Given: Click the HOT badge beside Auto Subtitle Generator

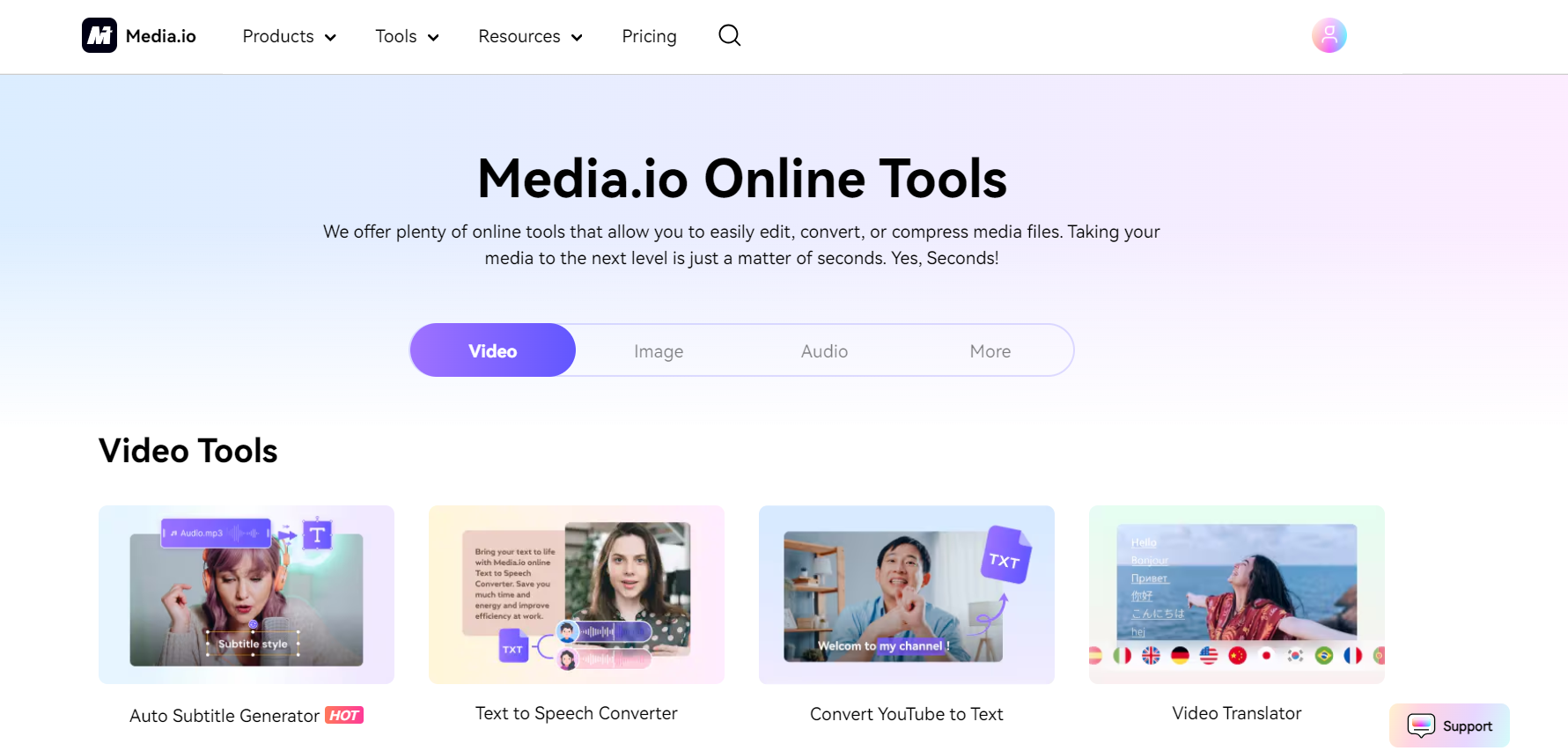Looking at the screenshot, I should tap(344, 715).
